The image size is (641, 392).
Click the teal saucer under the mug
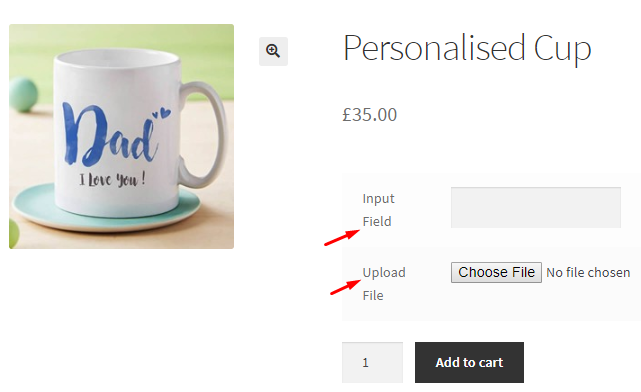(105, 208)
